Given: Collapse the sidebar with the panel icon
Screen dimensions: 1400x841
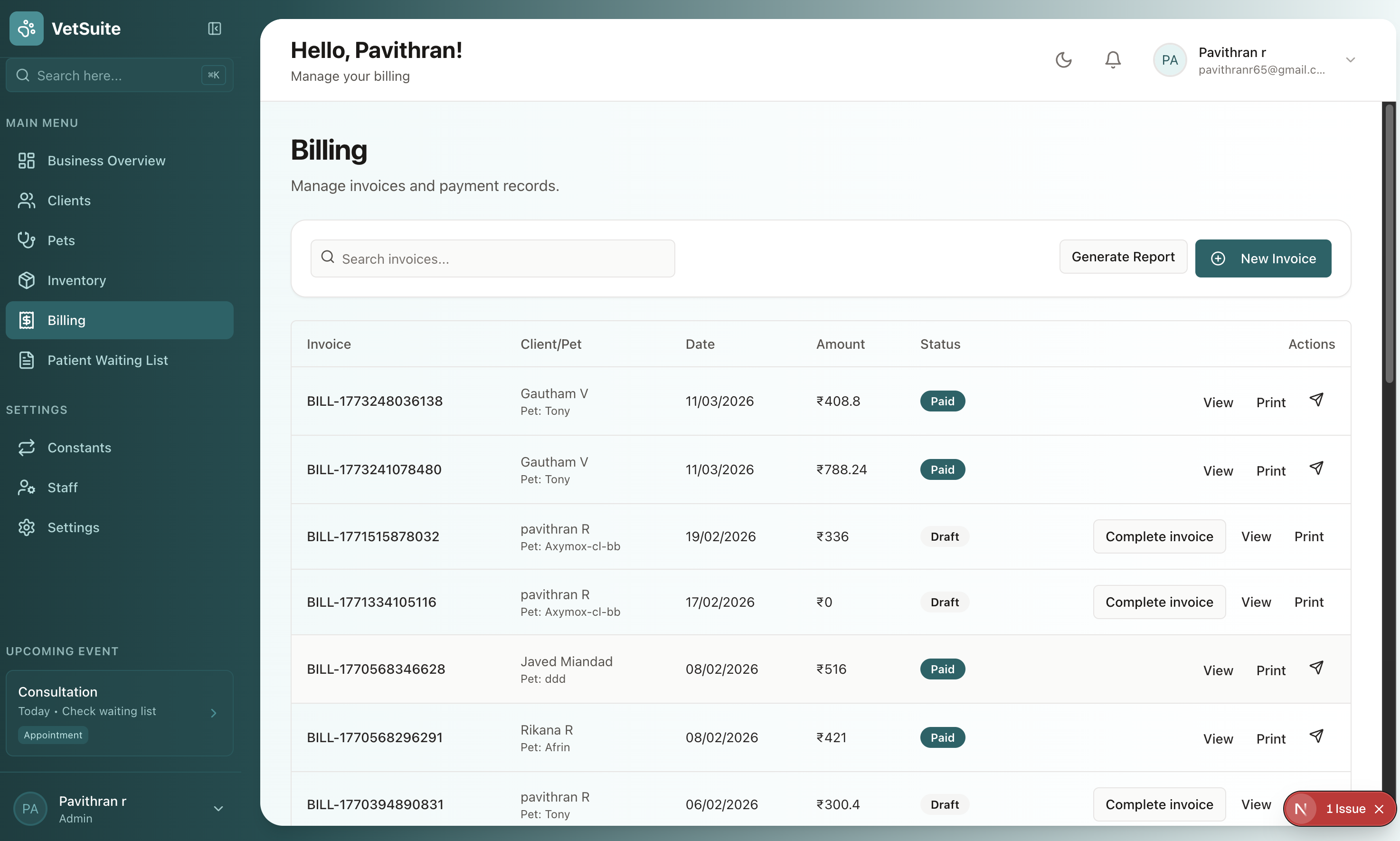Looking at the screenshot, I should coord(214,29).
